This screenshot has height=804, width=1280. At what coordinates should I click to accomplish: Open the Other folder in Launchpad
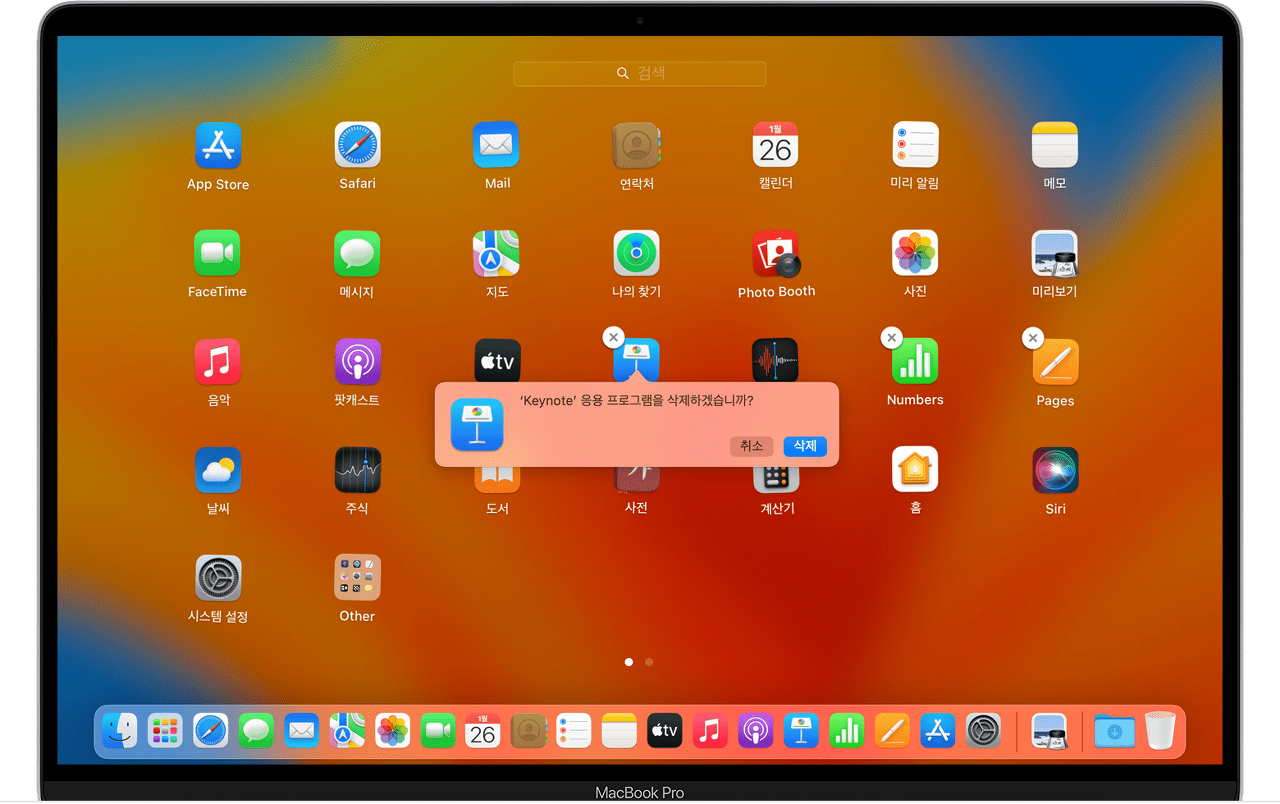[x=357, y=578]
